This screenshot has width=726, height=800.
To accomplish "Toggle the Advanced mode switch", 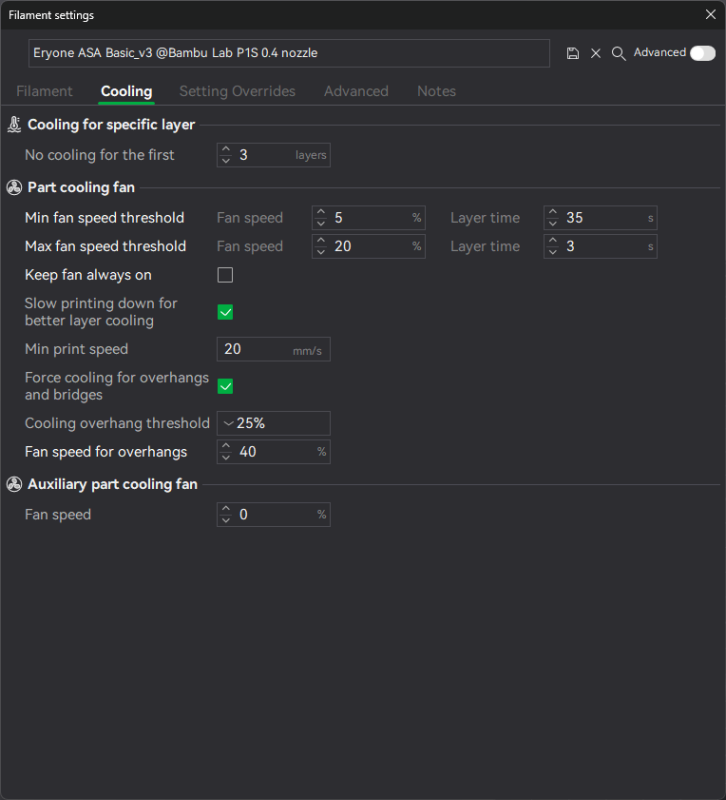I will pyautogui.click(x=703, y=53).
